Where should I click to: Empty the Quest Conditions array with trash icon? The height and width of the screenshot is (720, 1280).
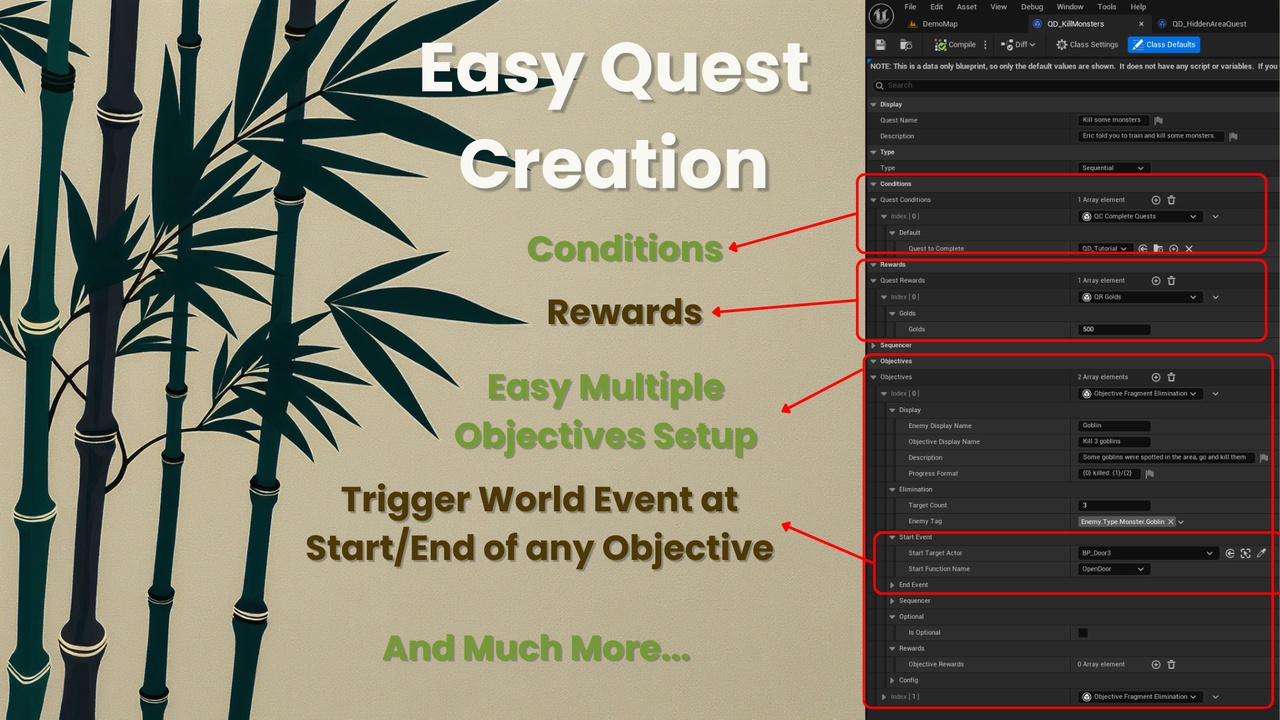[x=1172, y=200]
